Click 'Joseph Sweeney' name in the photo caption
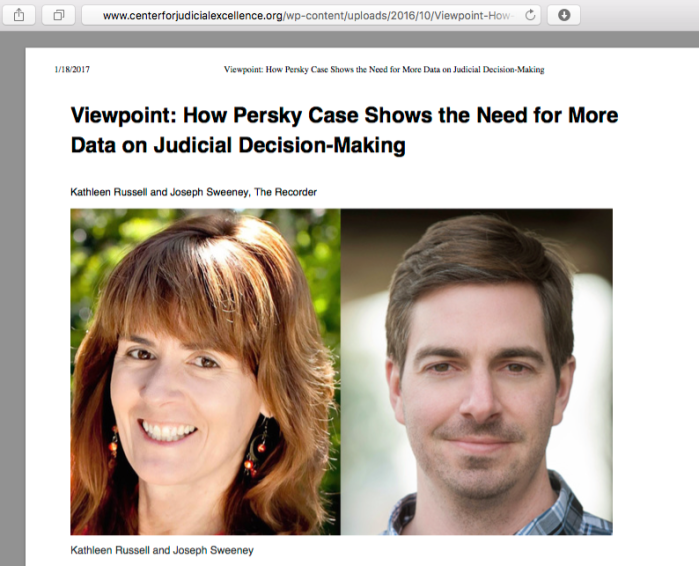This screenshot has height=566, width=699. click(213, 550)
